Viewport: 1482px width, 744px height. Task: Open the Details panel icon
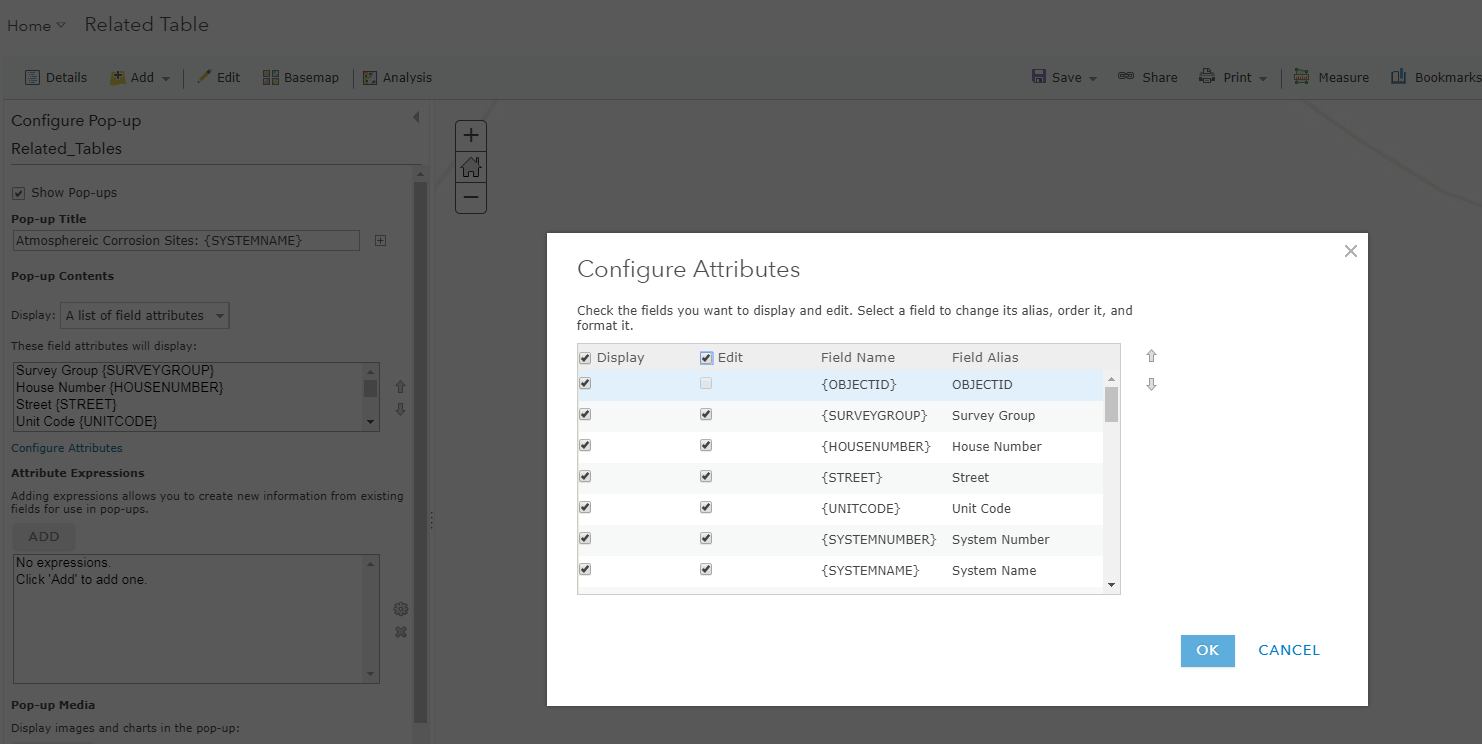32,77
